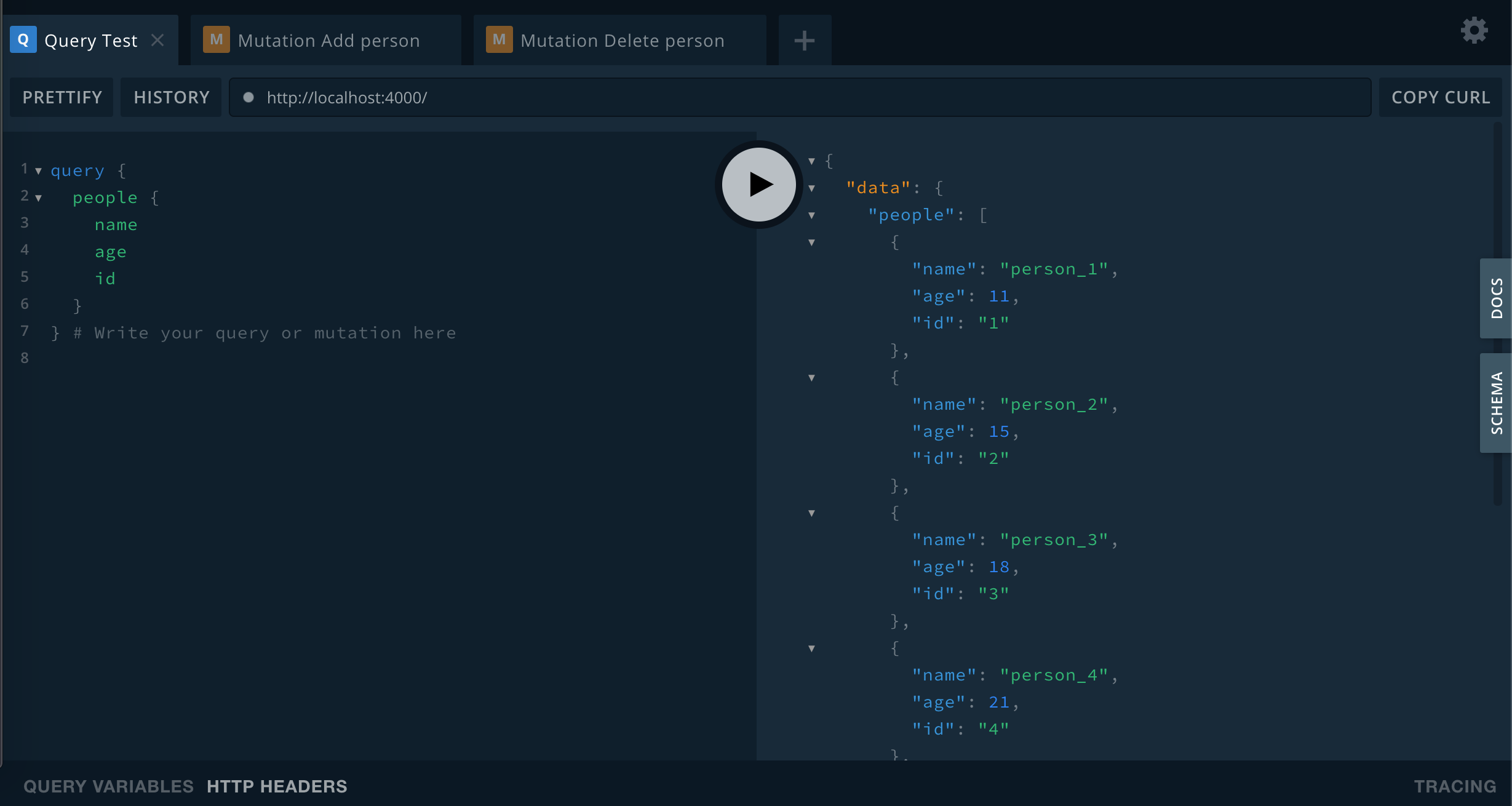
Task: Switch to Mutation Add person tab
Action: click(x=328, y=41)
